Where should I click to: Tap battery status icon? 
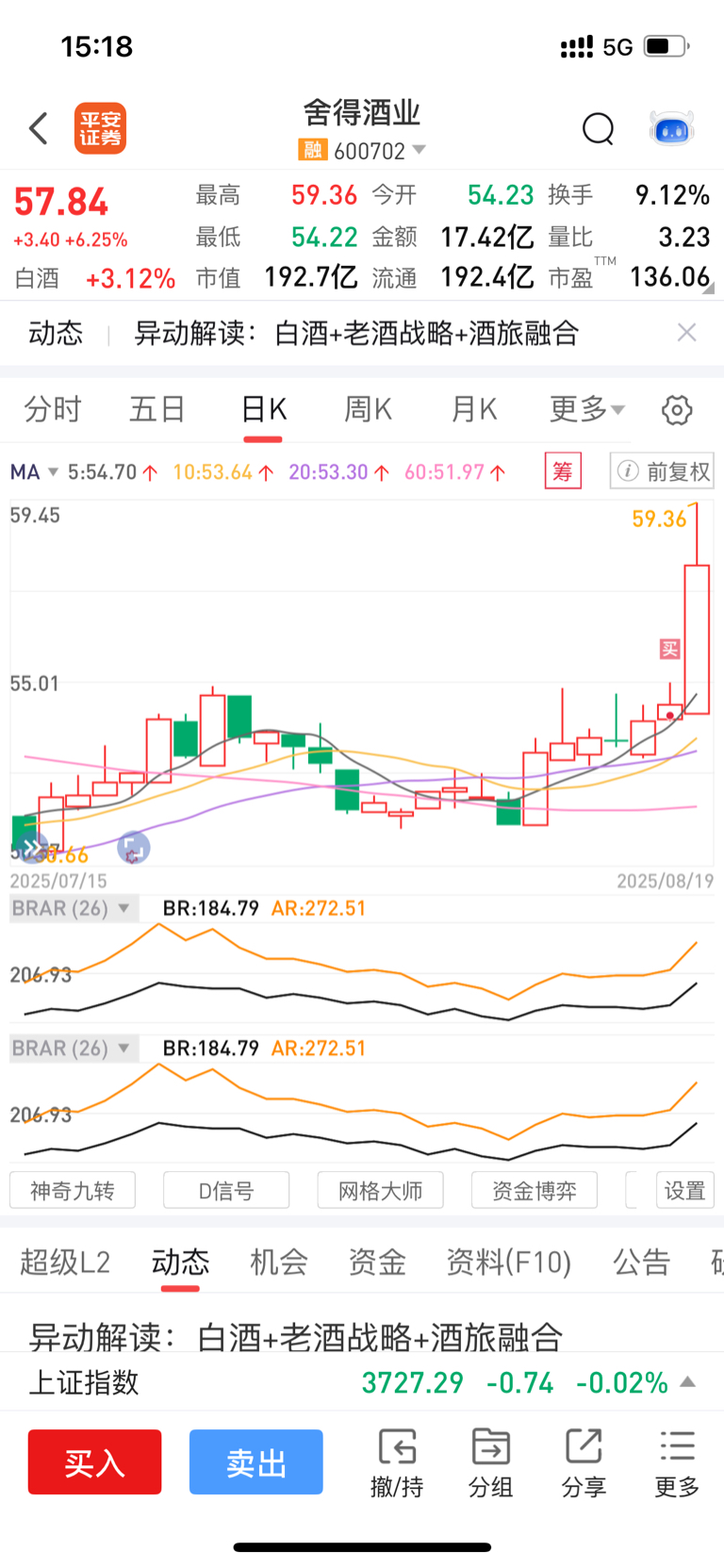[x=666, y=46]
